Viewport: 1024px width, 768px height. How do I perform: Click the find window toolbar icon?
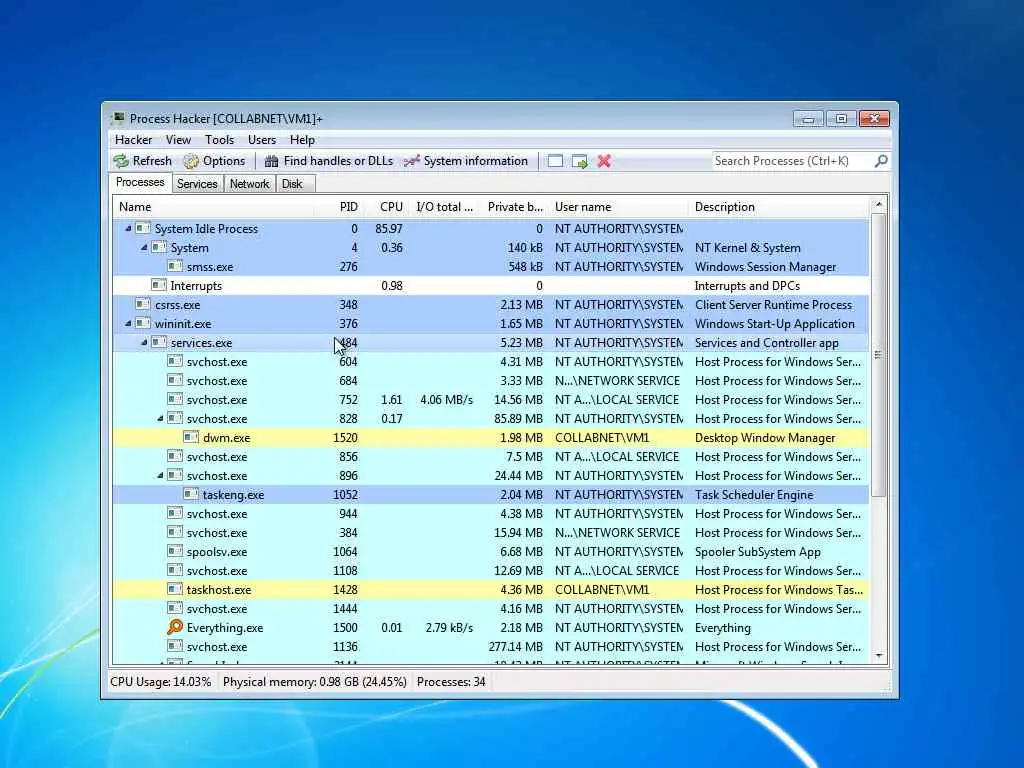point(555,161)
